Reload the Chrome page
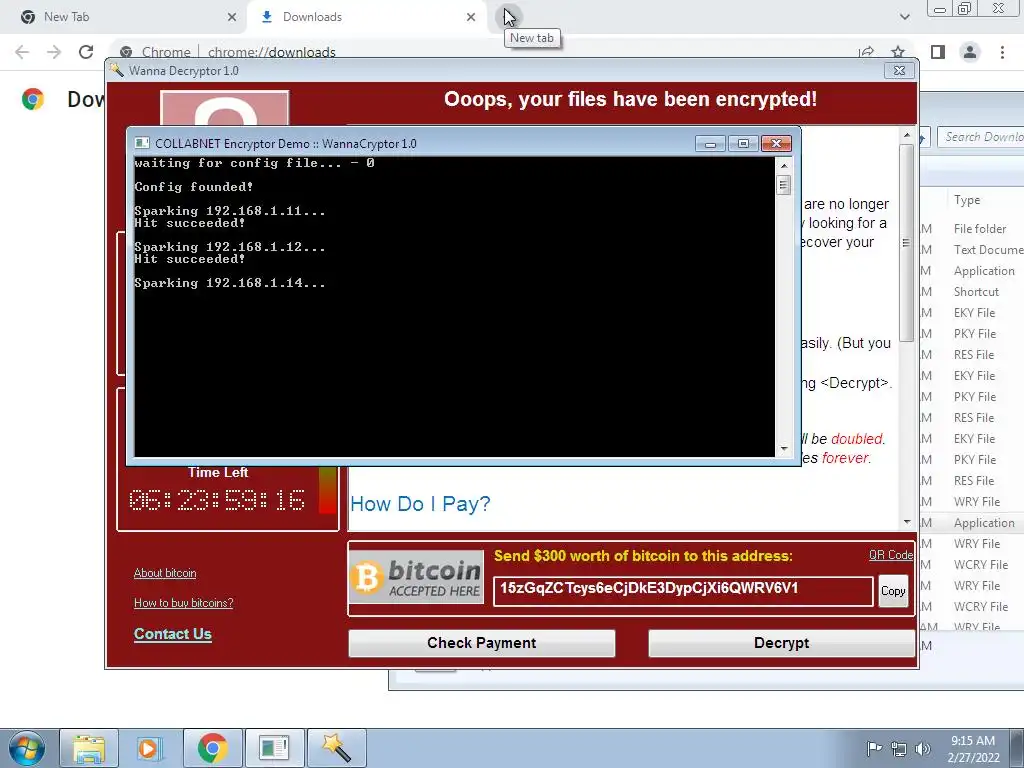The width and height of the screenshot is (1024, 768). [86, 52]
